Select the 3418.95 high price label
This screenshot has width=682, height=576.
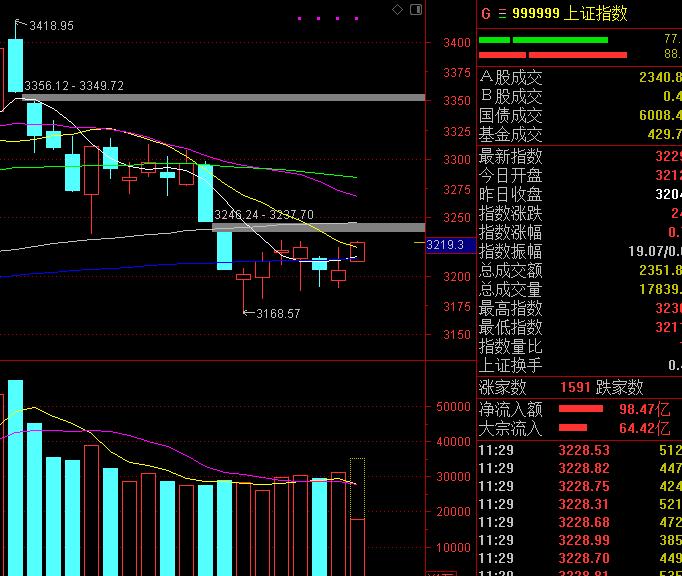pyautogui.click(x=51, y=26)
